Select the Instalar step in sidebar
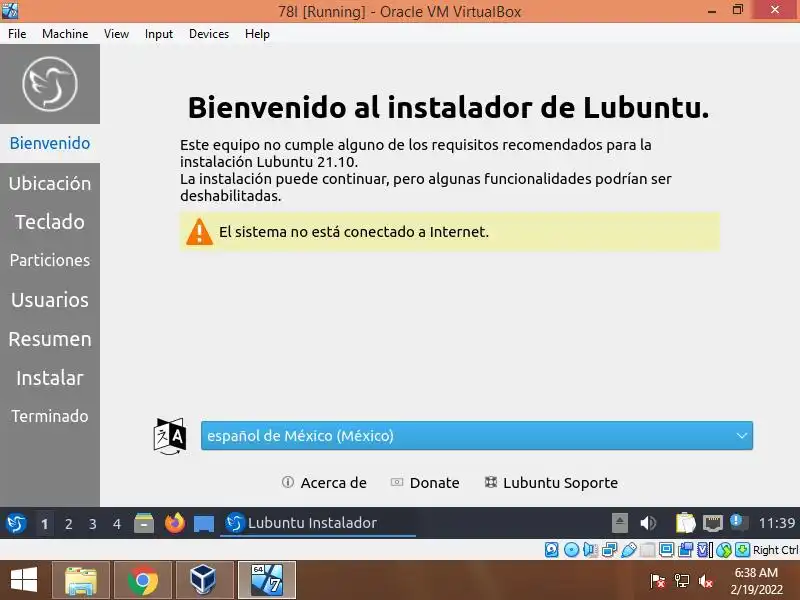Screen dimensions: 800x600 (50, 378)
